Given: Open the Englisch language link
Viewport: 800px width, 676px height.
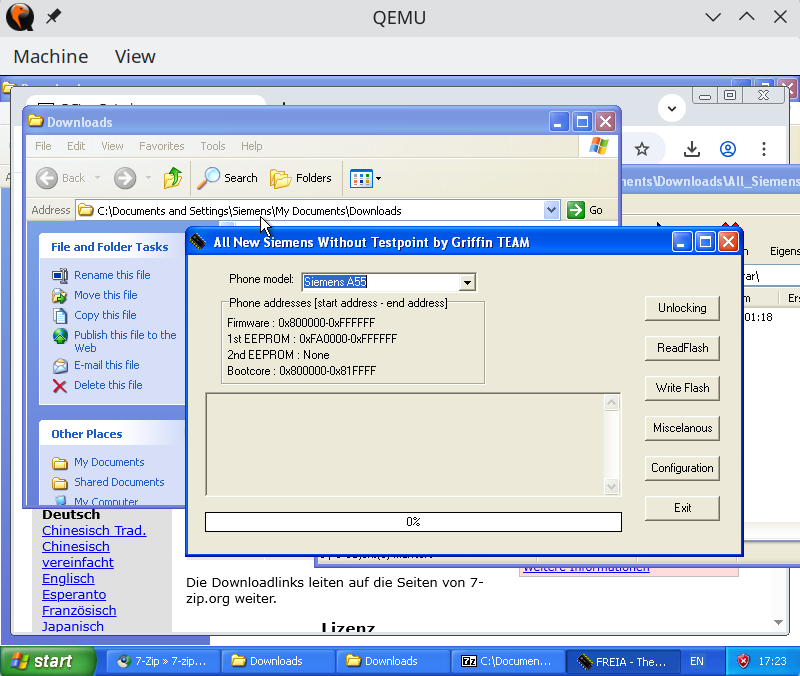Looking at the screenshot, I should tap(68, 578).
